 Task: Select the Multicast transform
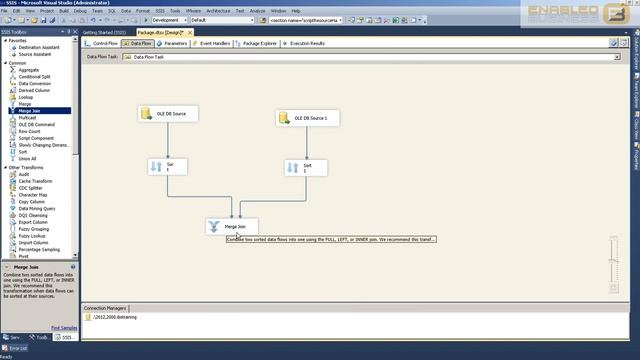tap(27, 118)
